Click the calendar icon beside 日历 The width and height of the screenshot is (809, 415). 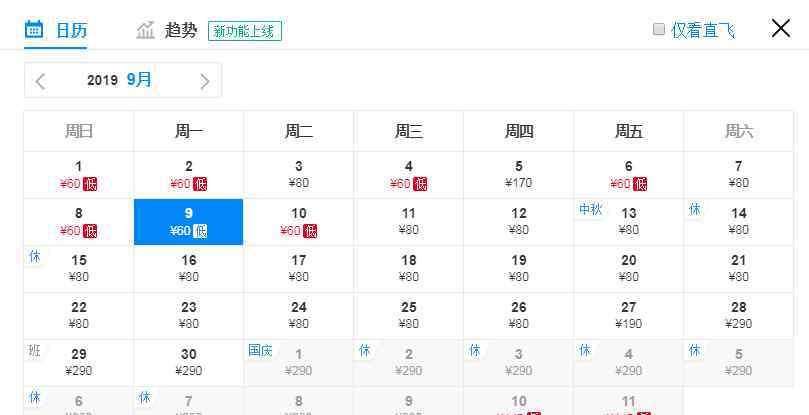(34, 29)
